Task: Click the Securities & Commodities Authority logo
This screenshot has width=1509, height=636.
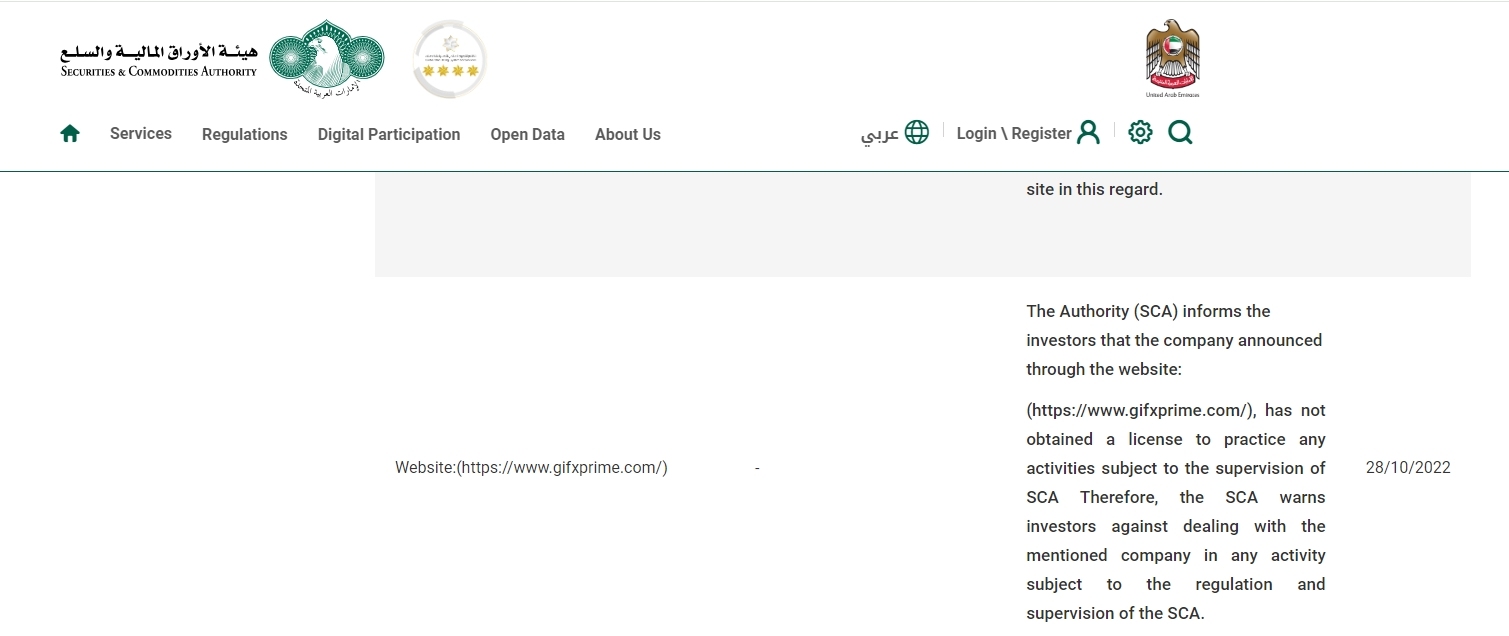Action: point(222,58)
